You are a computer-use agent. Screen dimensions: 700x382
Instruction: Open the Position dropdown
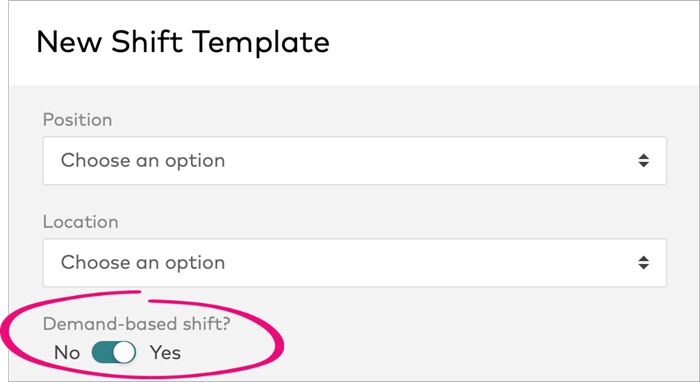tap(354, 161)
